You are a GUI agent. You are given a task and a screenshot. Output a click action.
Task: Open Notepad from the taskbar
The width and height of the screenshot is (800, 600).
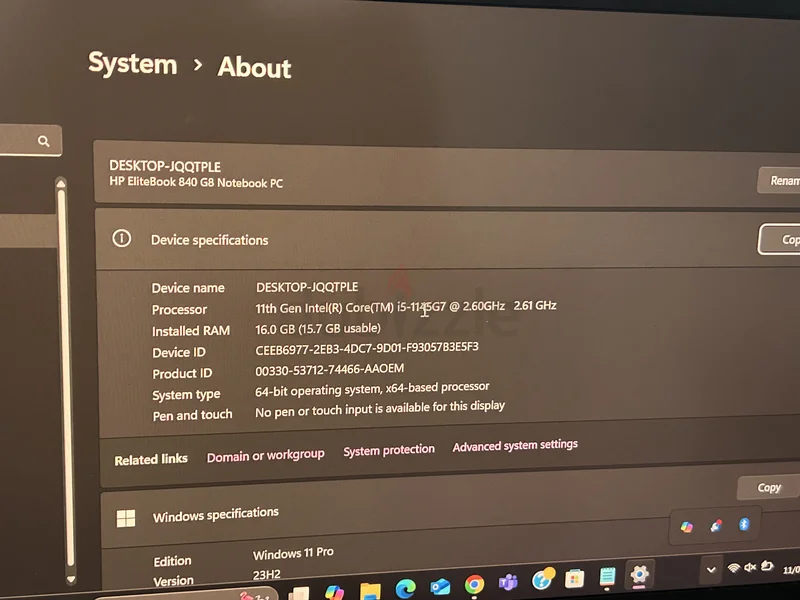pyautogui.click(x=607, y=577)
